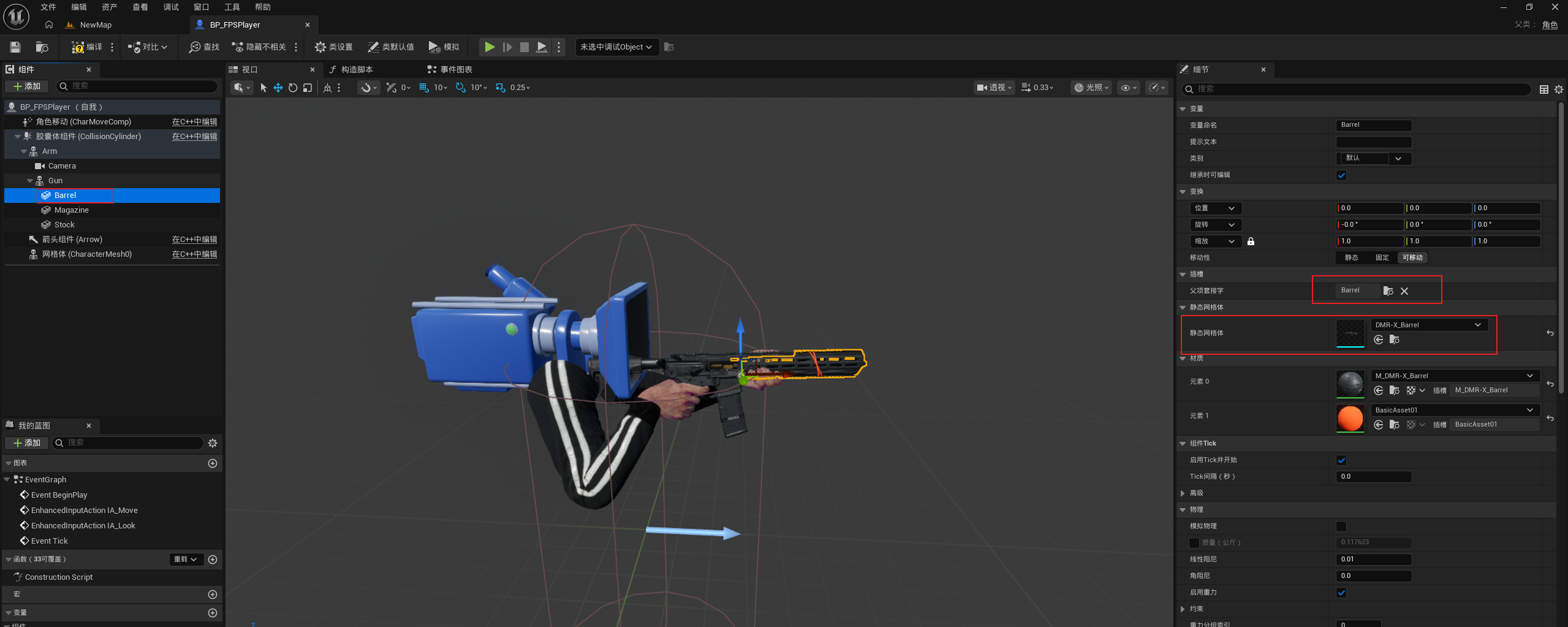Toggle the 继承时可编辑 checkbox
The width and height of the screenshot is (1568, 627).
1341,175
